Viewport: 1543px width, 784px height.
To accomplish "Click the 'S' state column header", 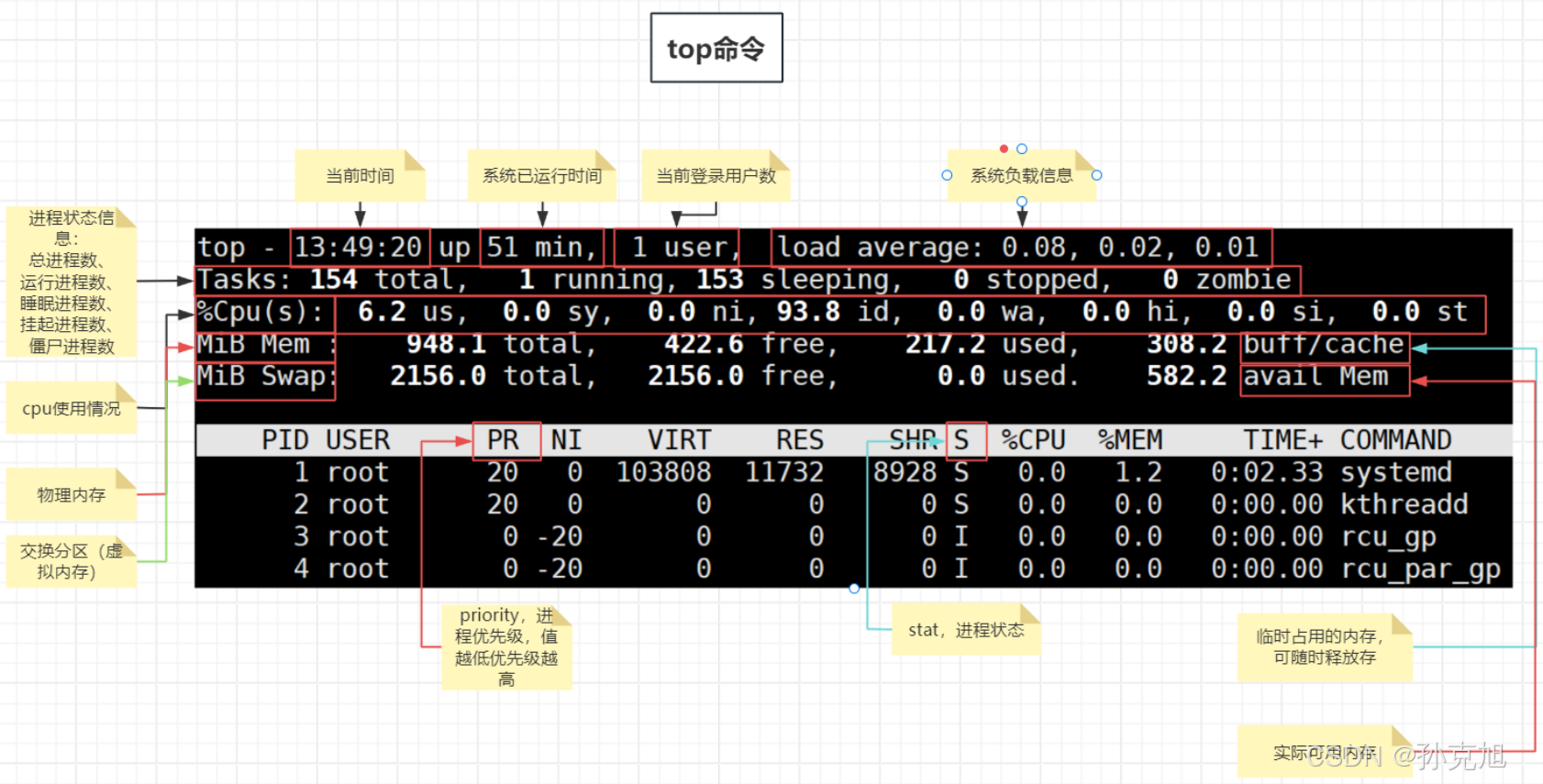I will (961, 440).
